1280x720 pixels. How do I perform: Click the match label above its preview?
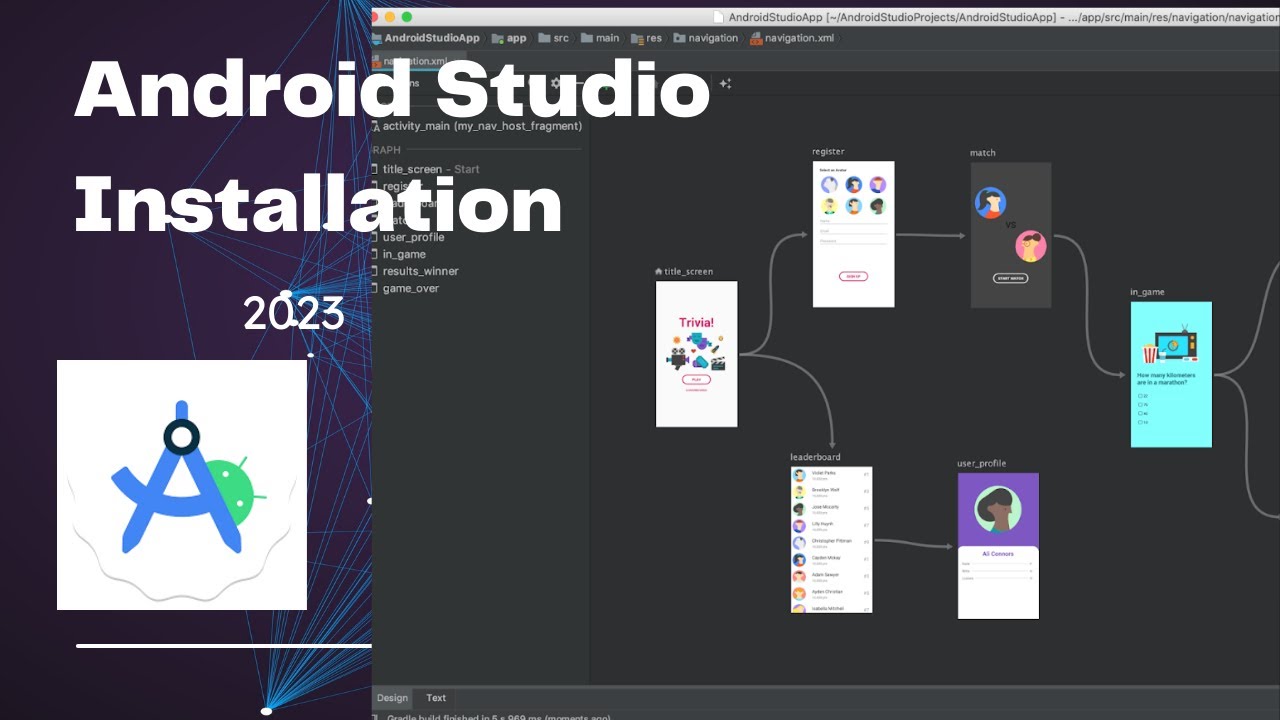point(983,153)
